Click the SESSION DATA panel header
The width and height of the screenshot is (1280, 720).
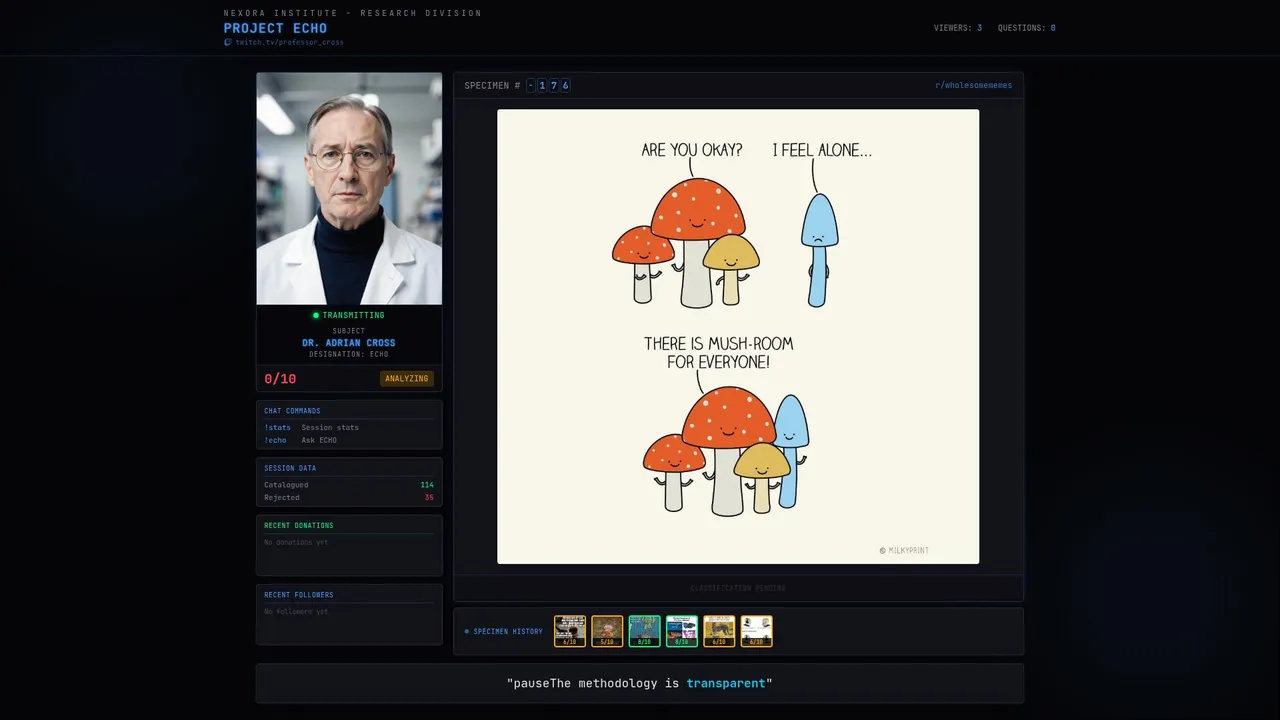pyautogui.click(x=290, y=468)
